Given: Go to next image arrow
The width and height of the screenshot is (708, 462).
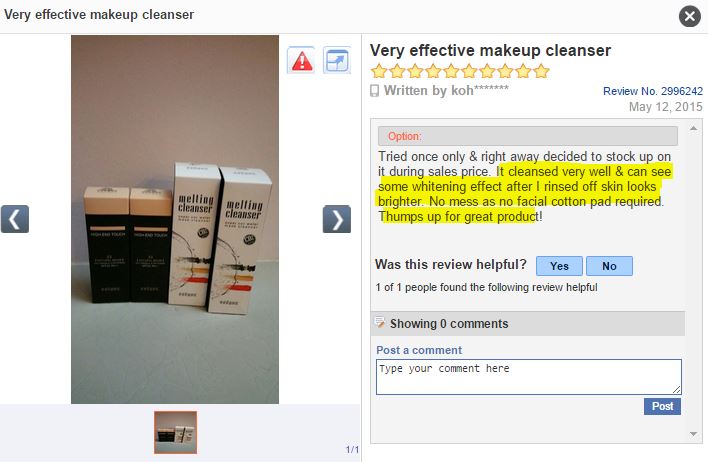Looking at the screenshot, I should 337,219.
